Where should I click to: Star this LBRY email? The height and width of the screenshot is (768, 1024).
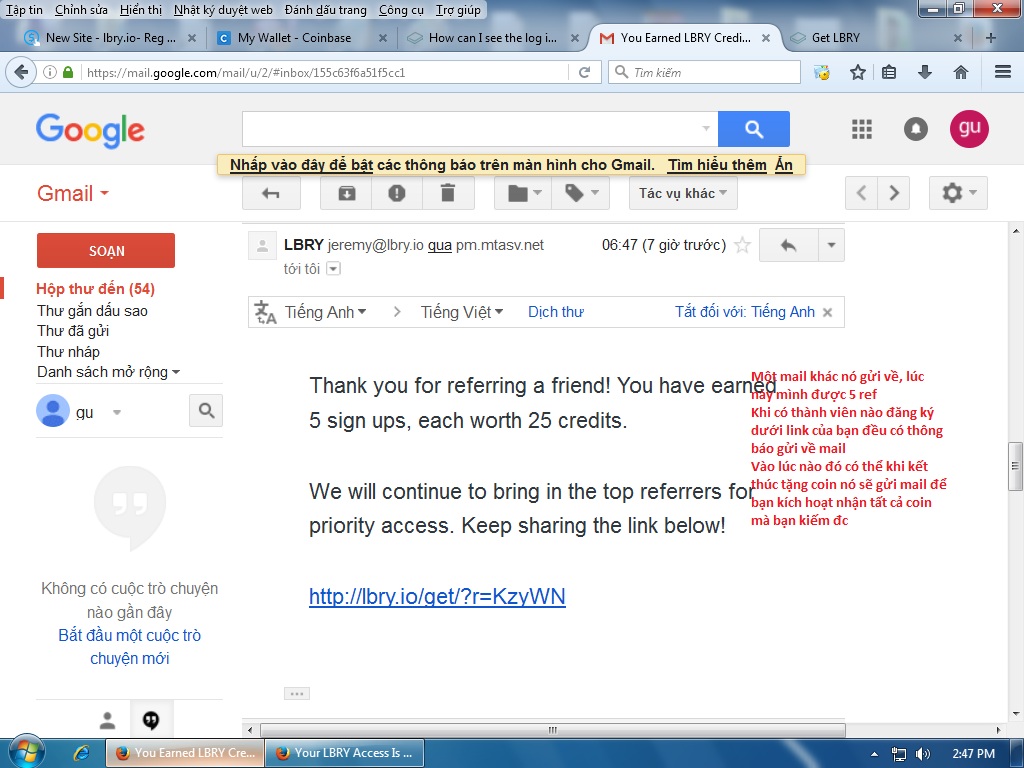pyautogui.click(x=742, y=246)
